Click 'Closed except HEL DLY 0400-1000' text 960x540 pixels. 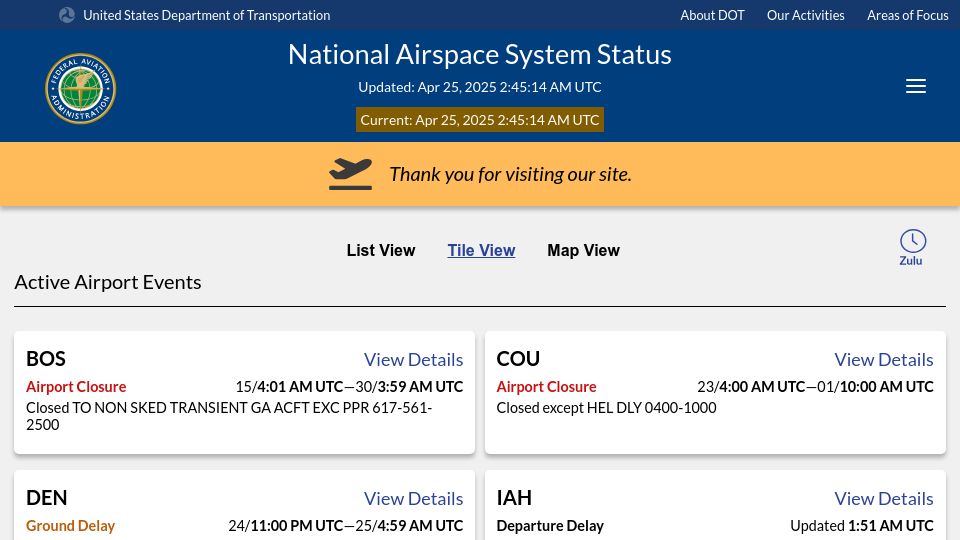pos(606,408)
